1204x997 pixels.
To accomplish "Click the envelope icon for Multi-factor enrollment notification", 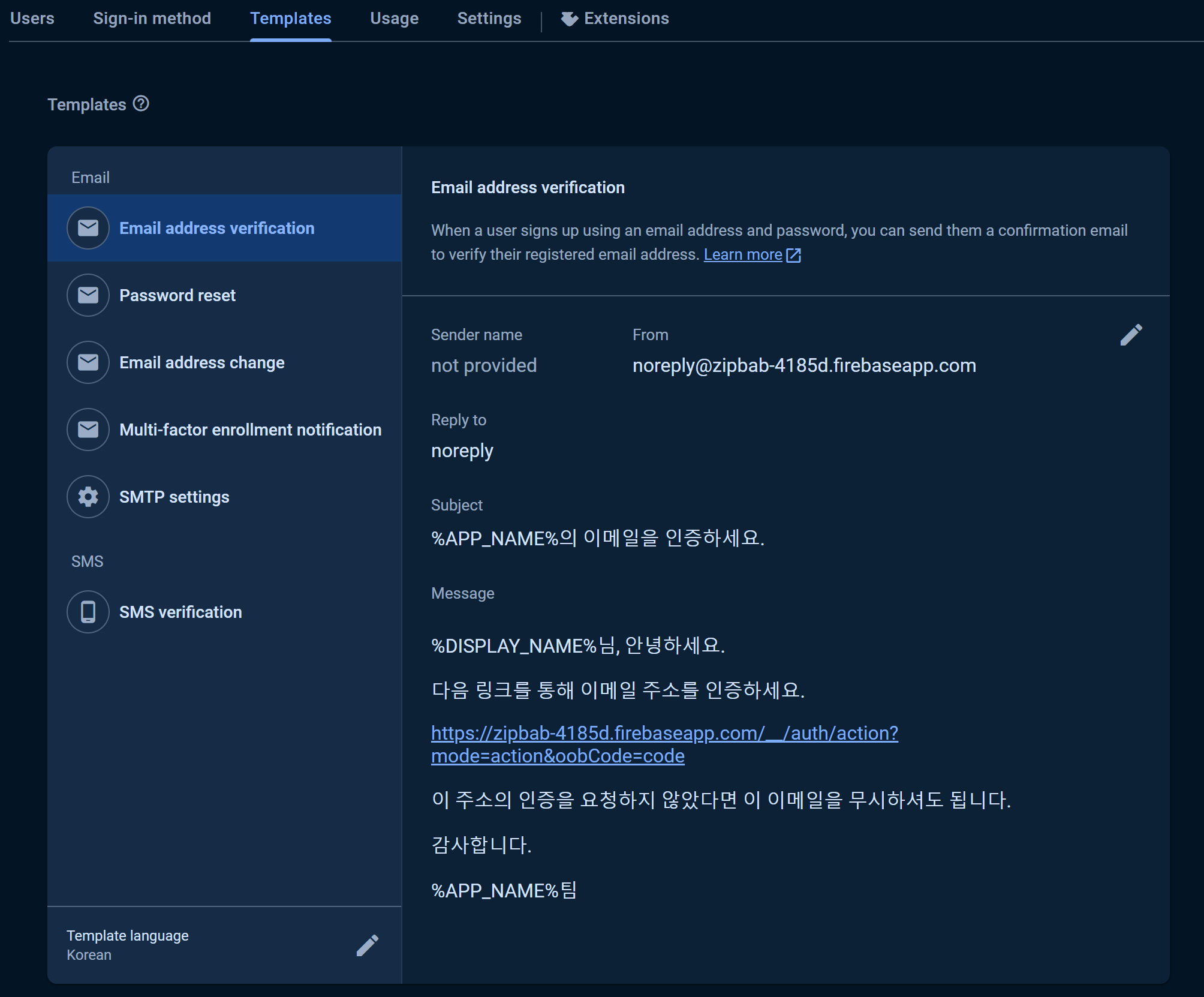I will (x=88, y=430).
